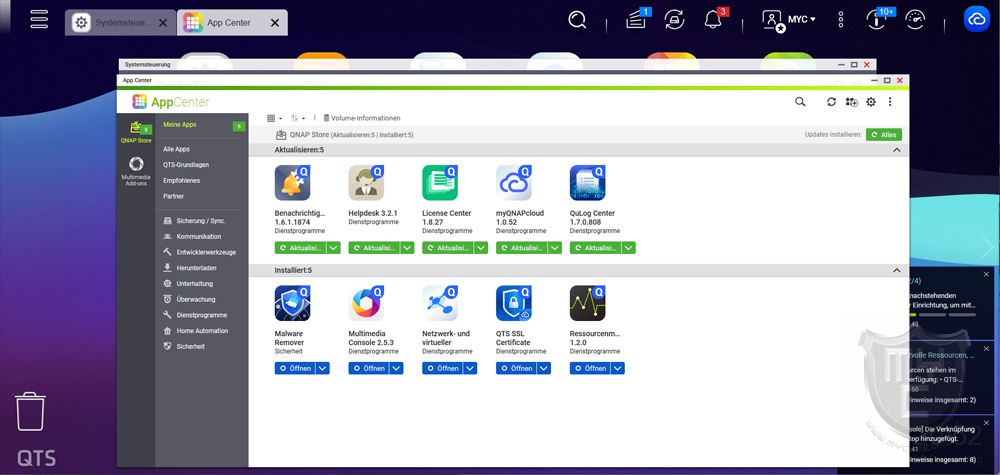Viewport: 1000px width, 475px height.
Task: Click the QTS SSL Certificate app icon
Action: click(513, 303)
